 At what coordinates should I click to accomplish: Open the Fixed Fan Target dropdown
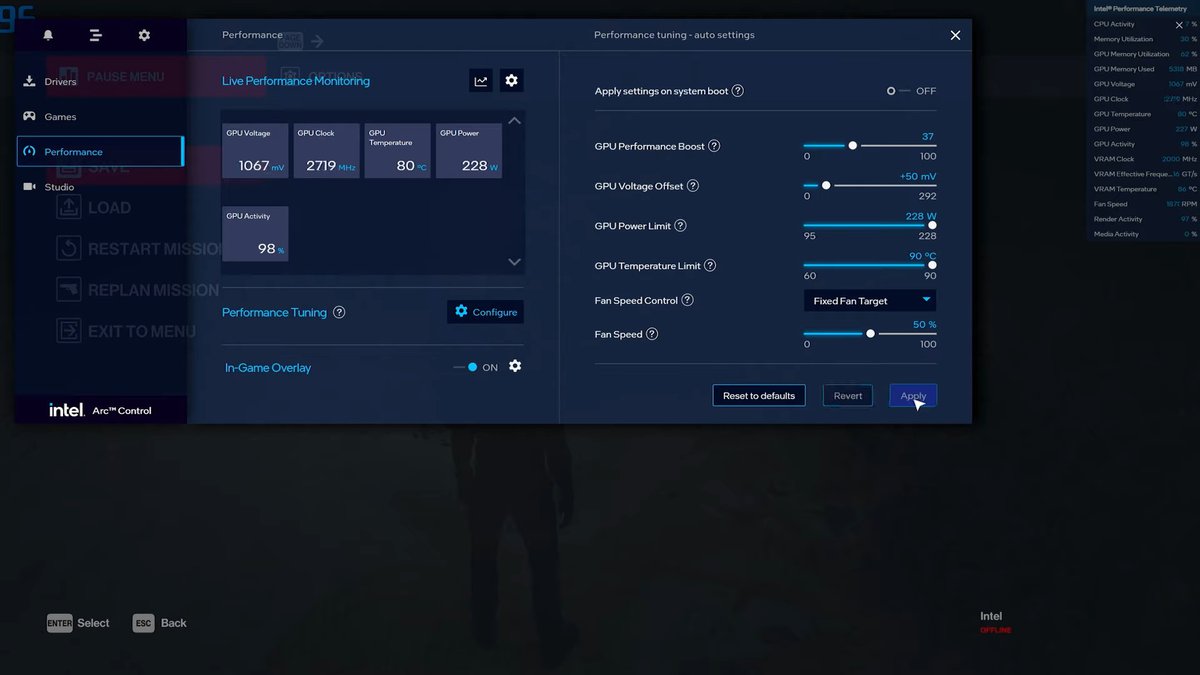point(870,301)
